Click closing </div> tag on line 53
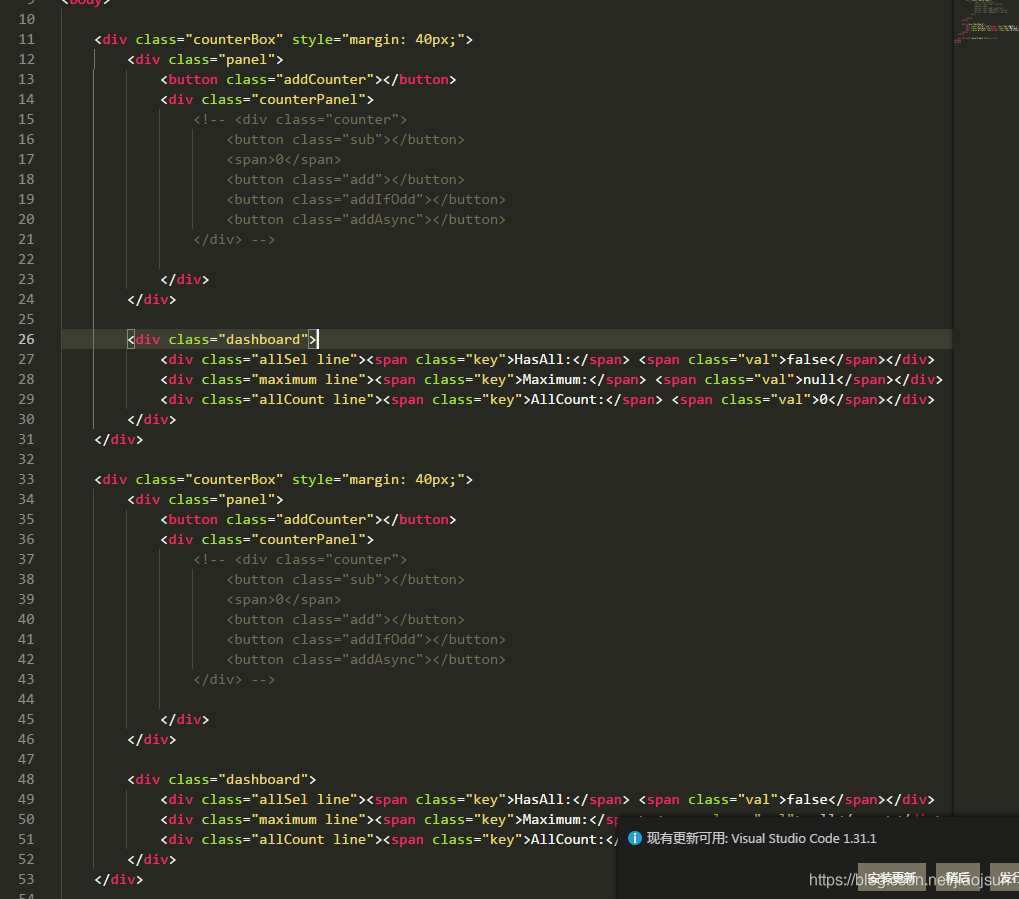 [119, 879]
